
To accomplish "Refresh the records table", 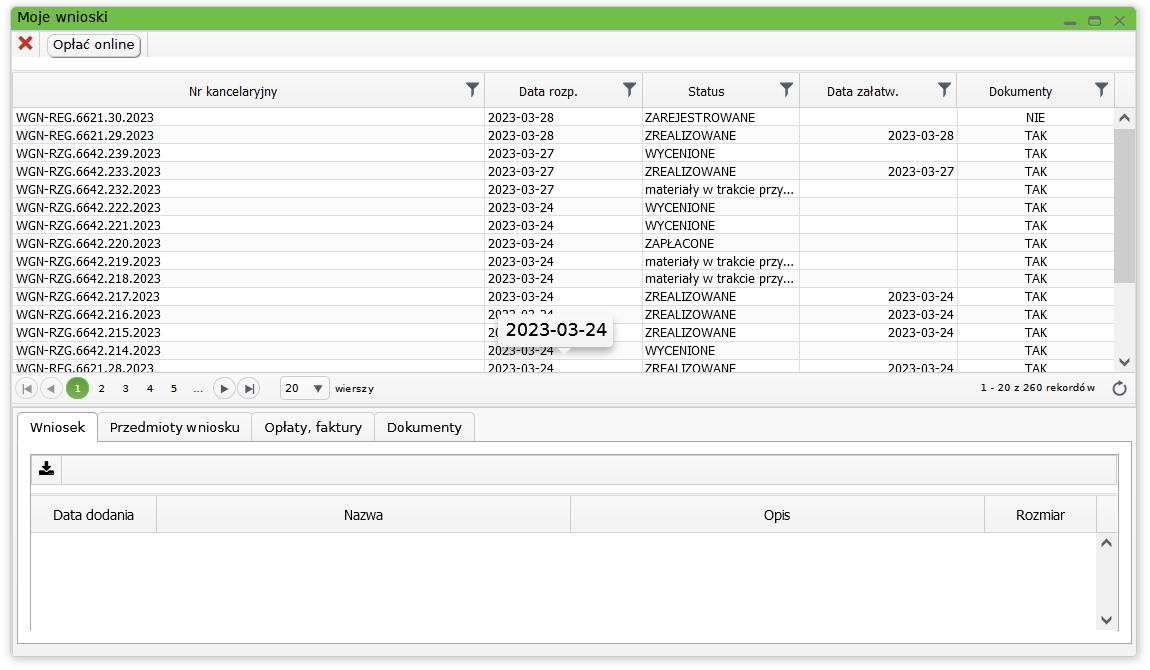I will click(x=1120, y=389).
